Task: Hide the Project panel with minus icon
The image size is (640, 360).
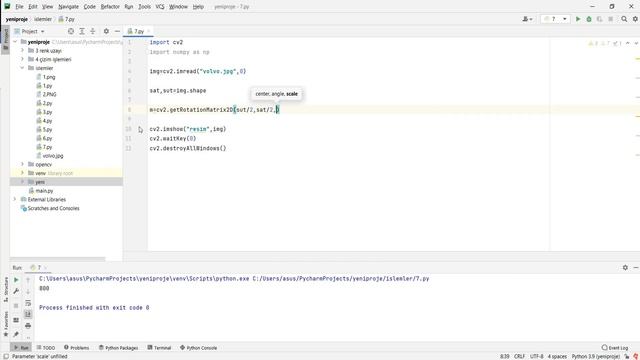Action: point(117,31)
